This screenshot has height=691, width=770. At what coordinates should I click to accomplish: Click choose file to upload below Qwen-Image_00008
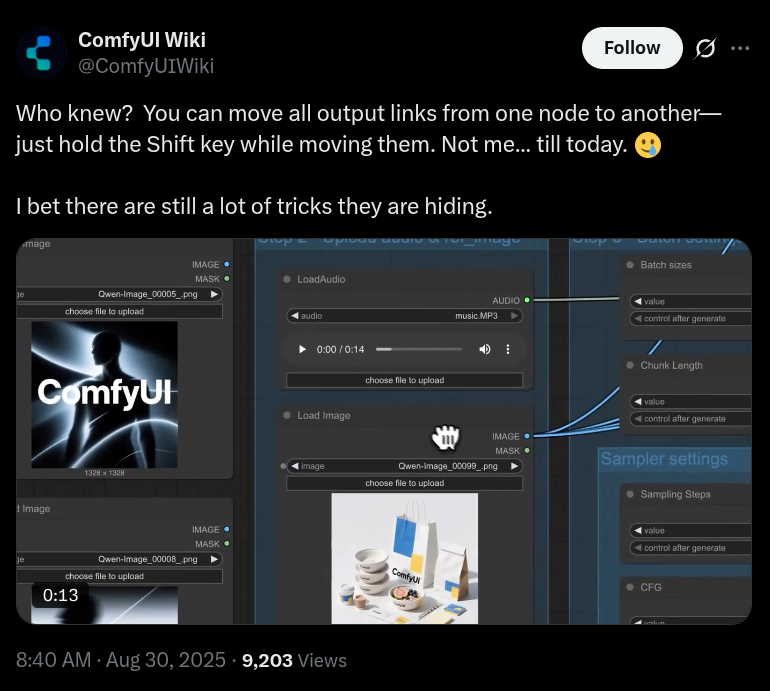coord(119,576)
